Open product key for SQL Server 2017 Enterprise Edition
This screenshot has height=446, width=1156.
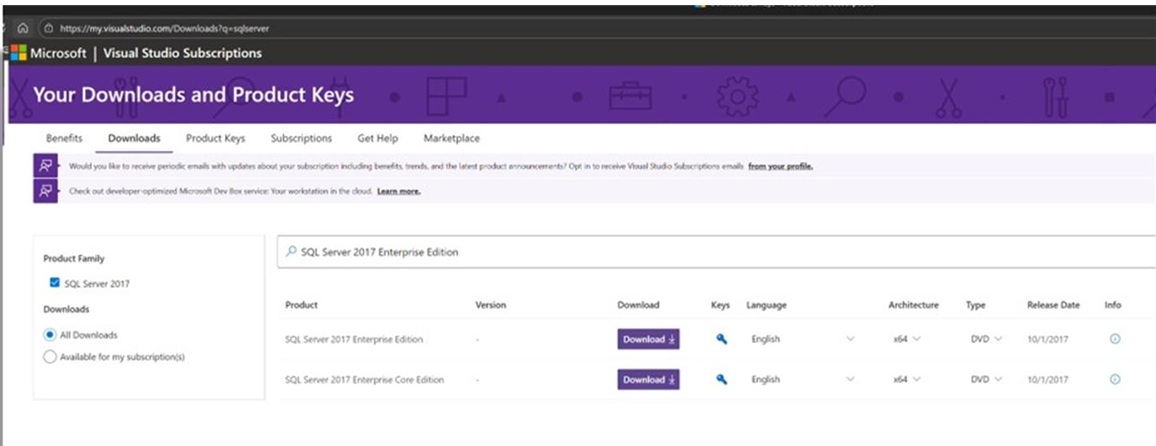pyautogui.click(x=722, y=339)
